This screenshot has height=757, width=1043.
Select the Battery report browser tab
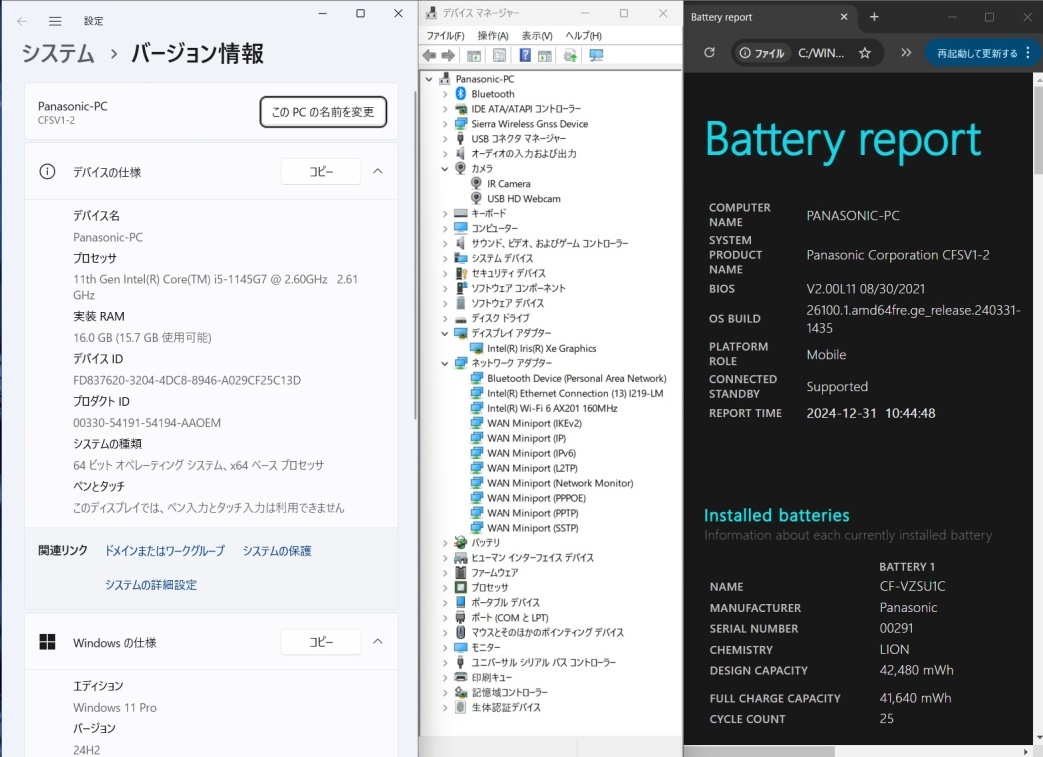pyautogui.click(x=770, y=17)
